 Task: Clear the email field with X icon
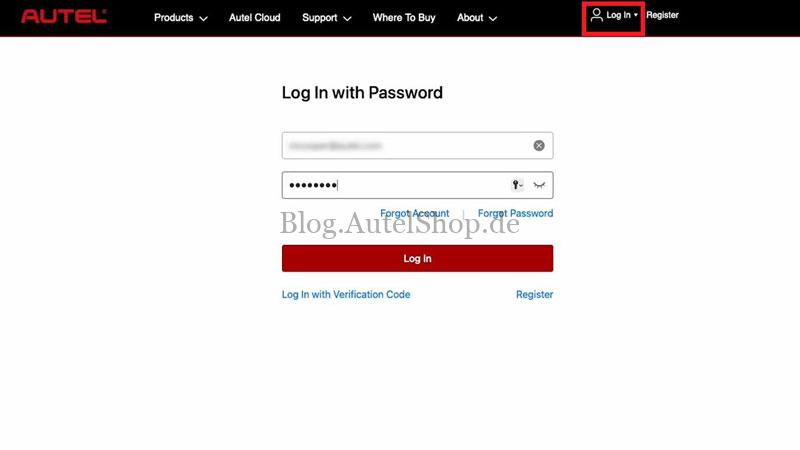(x=539, y=146)
